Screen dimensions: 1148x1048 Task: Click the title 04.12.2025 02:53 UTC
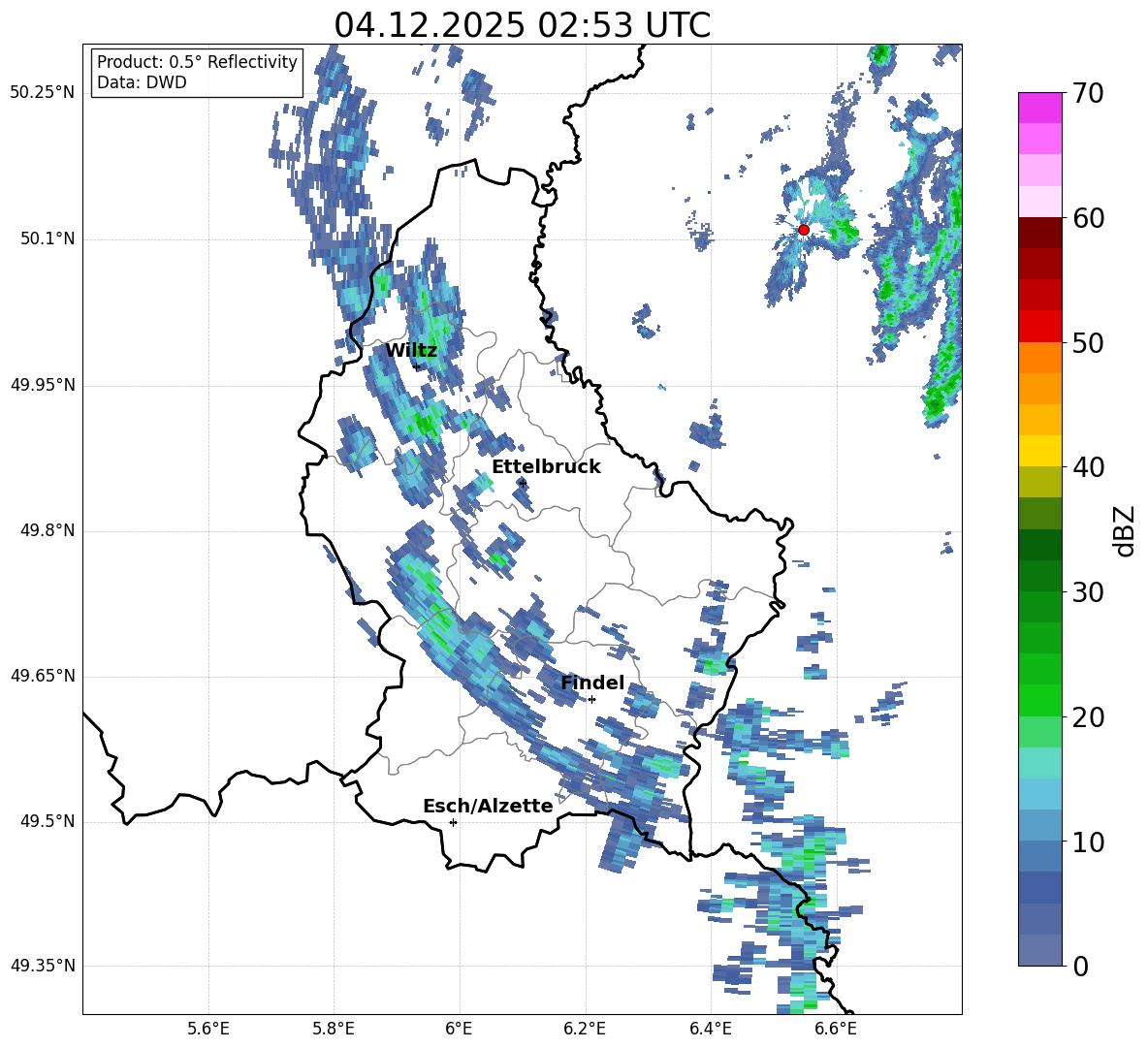(x=522, y=25)
